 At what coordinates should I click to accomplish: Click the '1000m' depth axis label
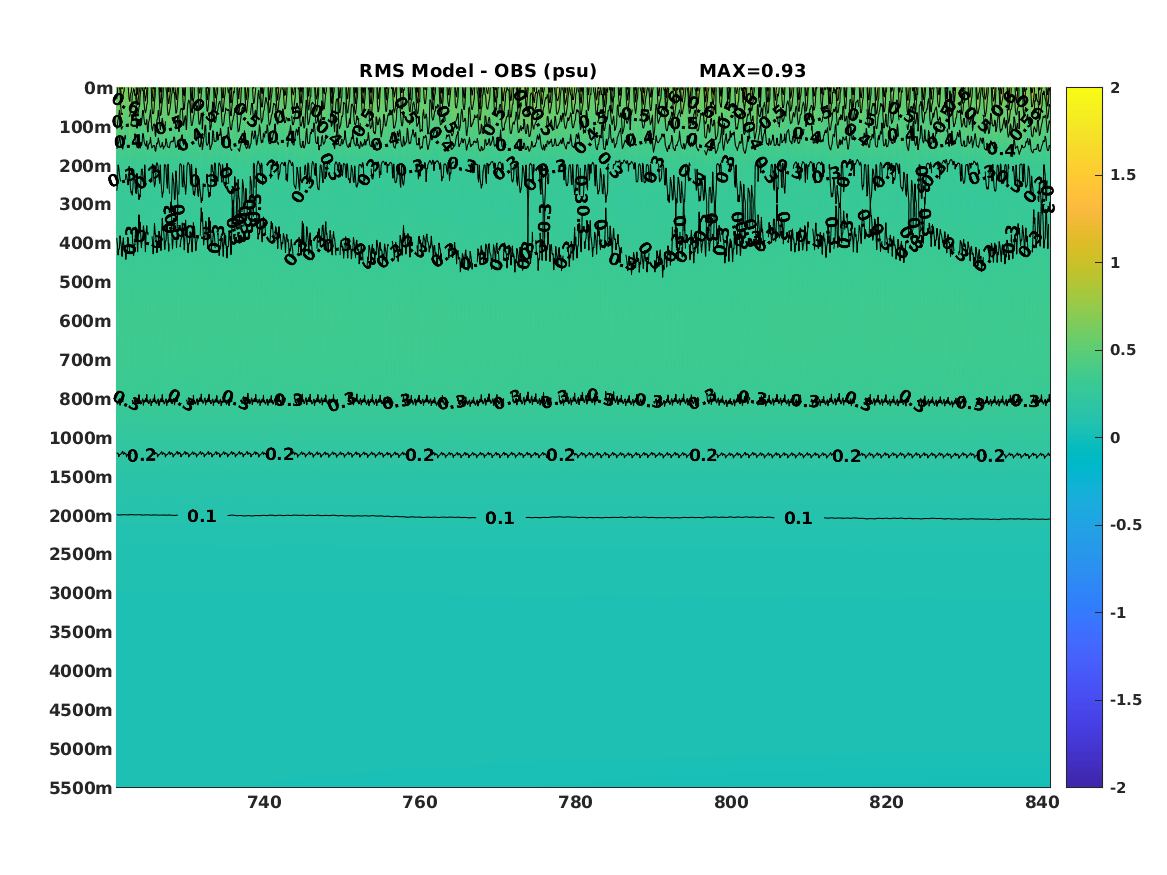click(x=81, y=438)
